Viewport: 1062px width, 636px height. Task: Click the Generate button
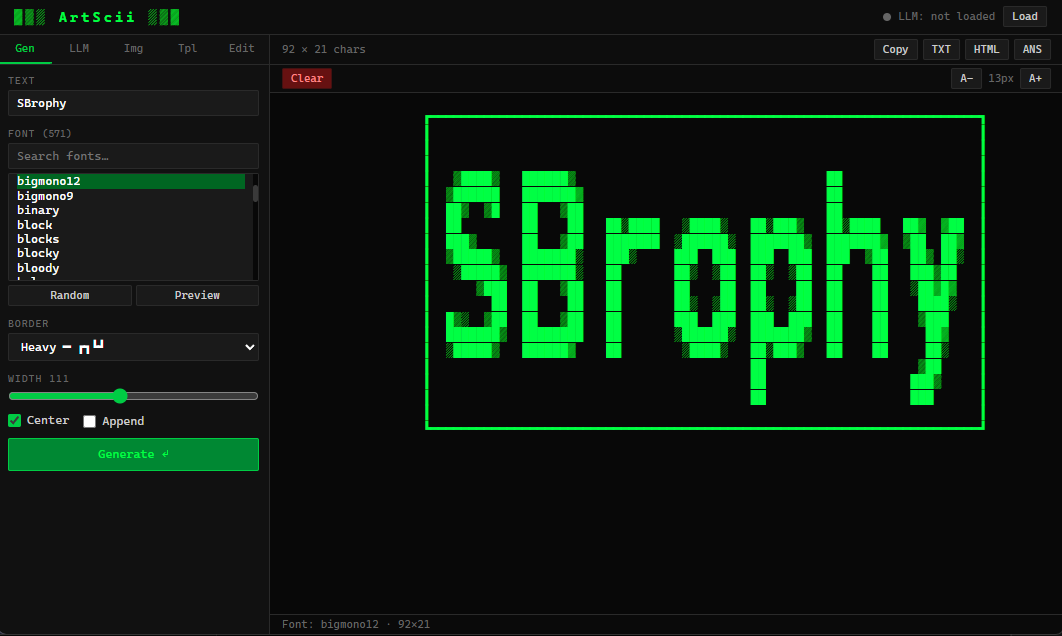pos(133,454)
